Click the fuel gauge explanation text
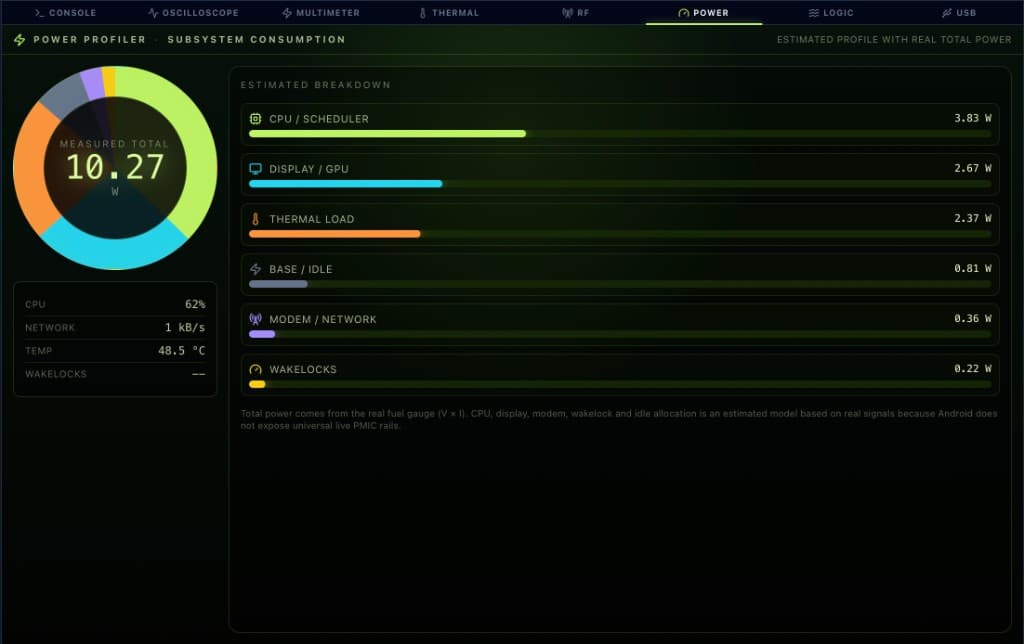Screen dimensions: 1024x644 pyautogui.click(x=619, y=419)
